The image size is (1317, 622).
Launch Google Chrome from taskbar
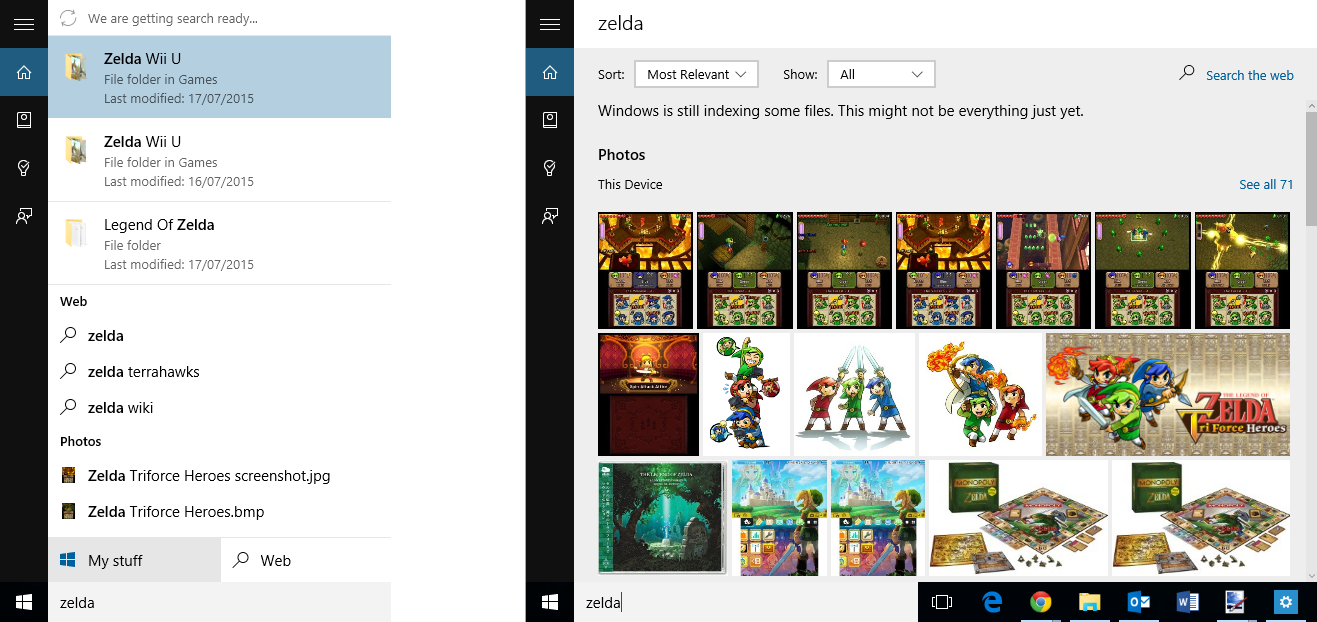[x=1041, y=602]
